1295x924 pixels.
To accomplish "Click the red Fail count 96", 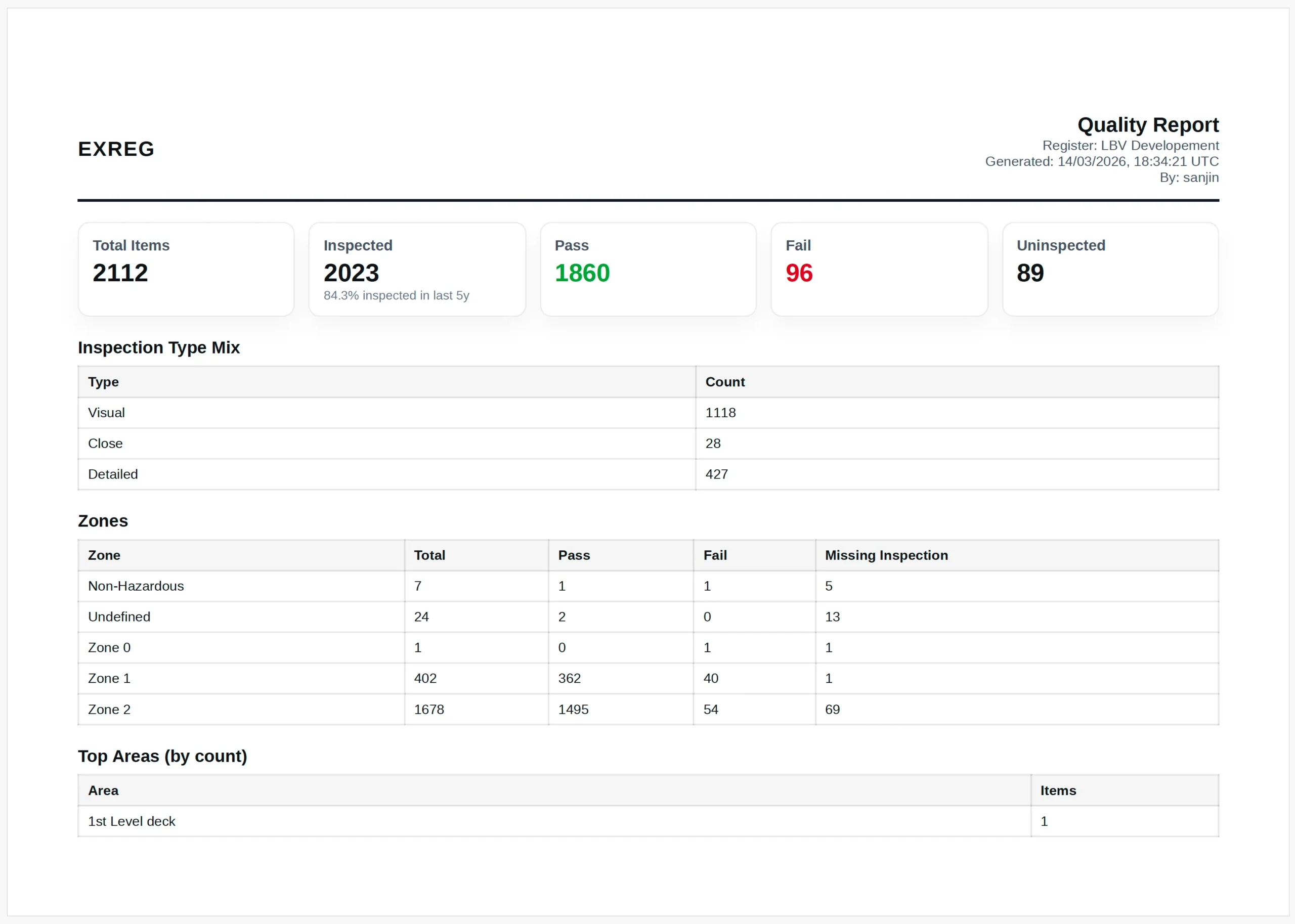I will [799, 273].
